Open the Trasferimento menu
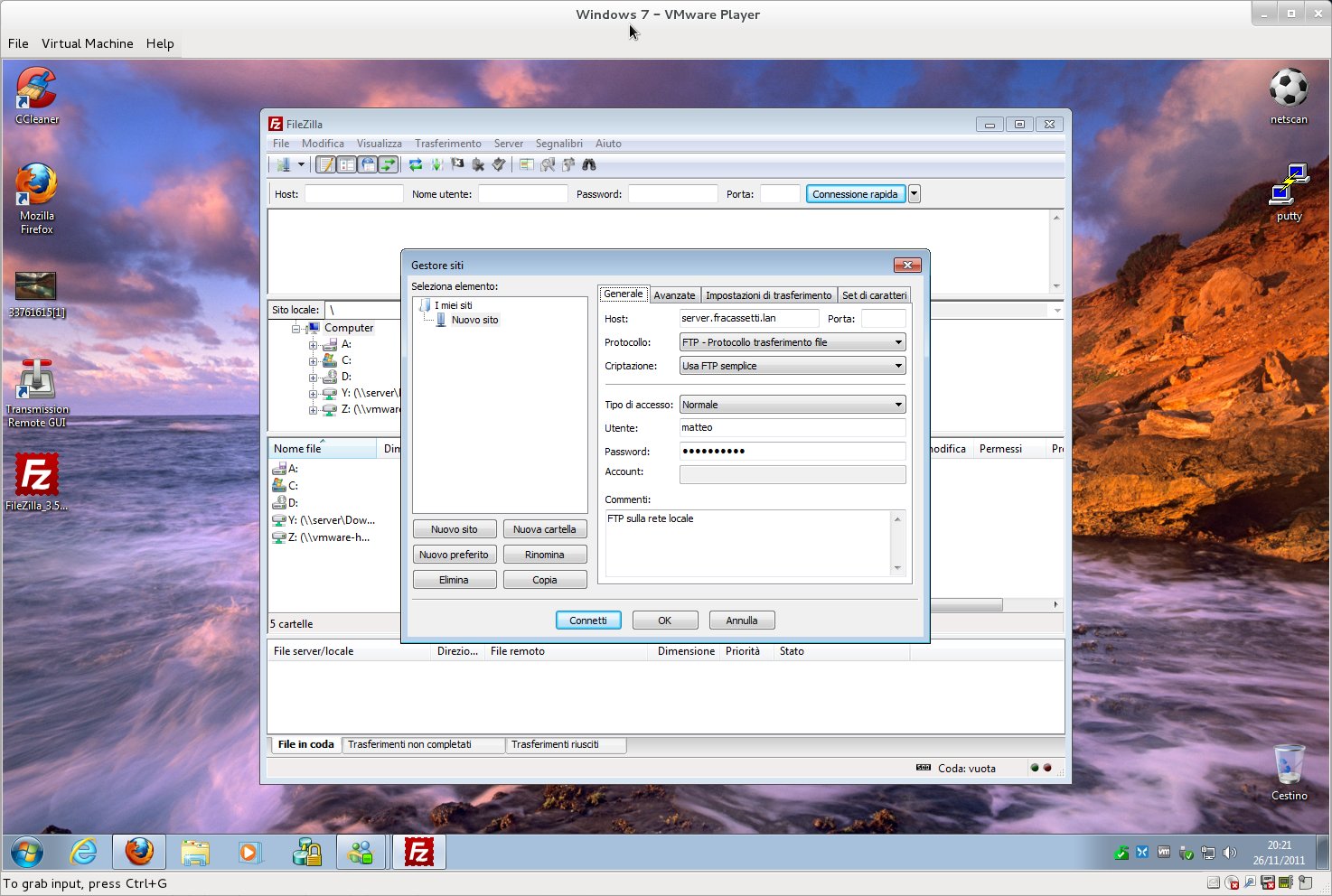This screenshot has width=1332, height=896. tap(448, 144)
